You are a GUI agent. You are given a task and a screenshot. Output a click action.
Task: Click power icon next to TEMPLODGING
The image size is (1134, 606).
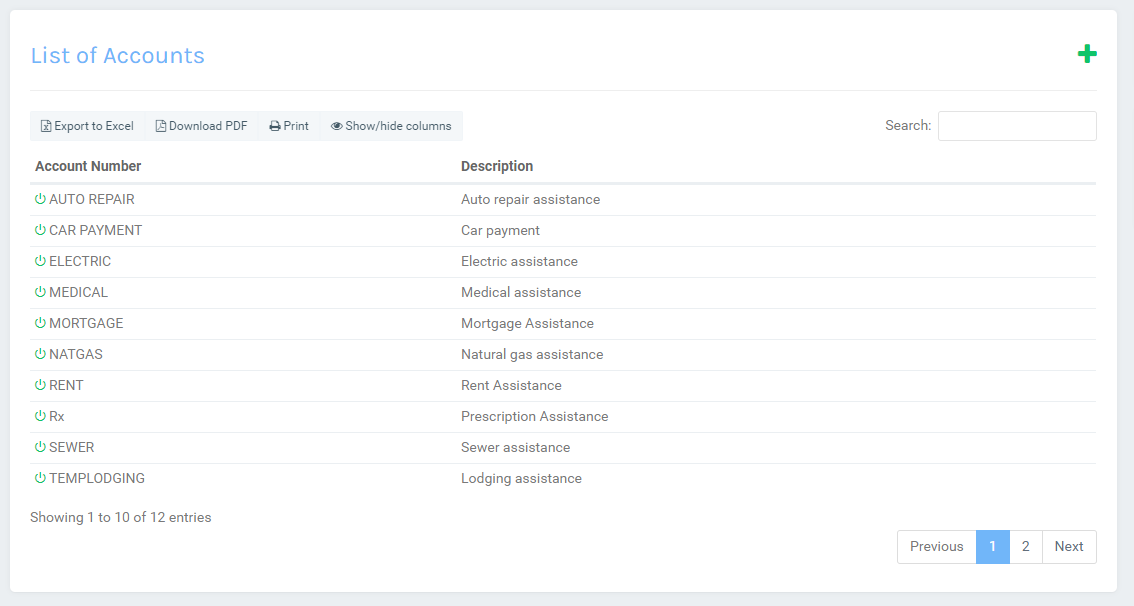pyautogui.click(x=40, y=478)
